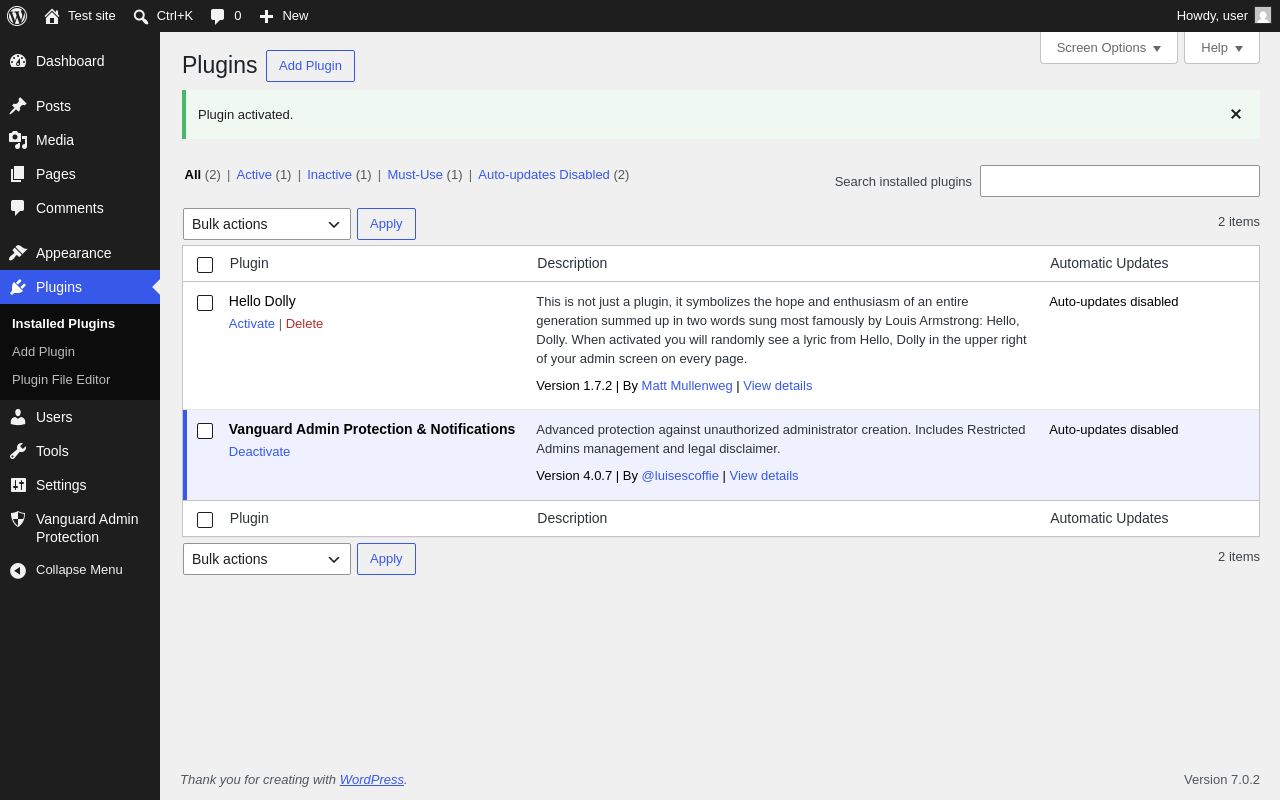Deactivate the Vanguard Admin Protection plugin

tap(259, 452)
